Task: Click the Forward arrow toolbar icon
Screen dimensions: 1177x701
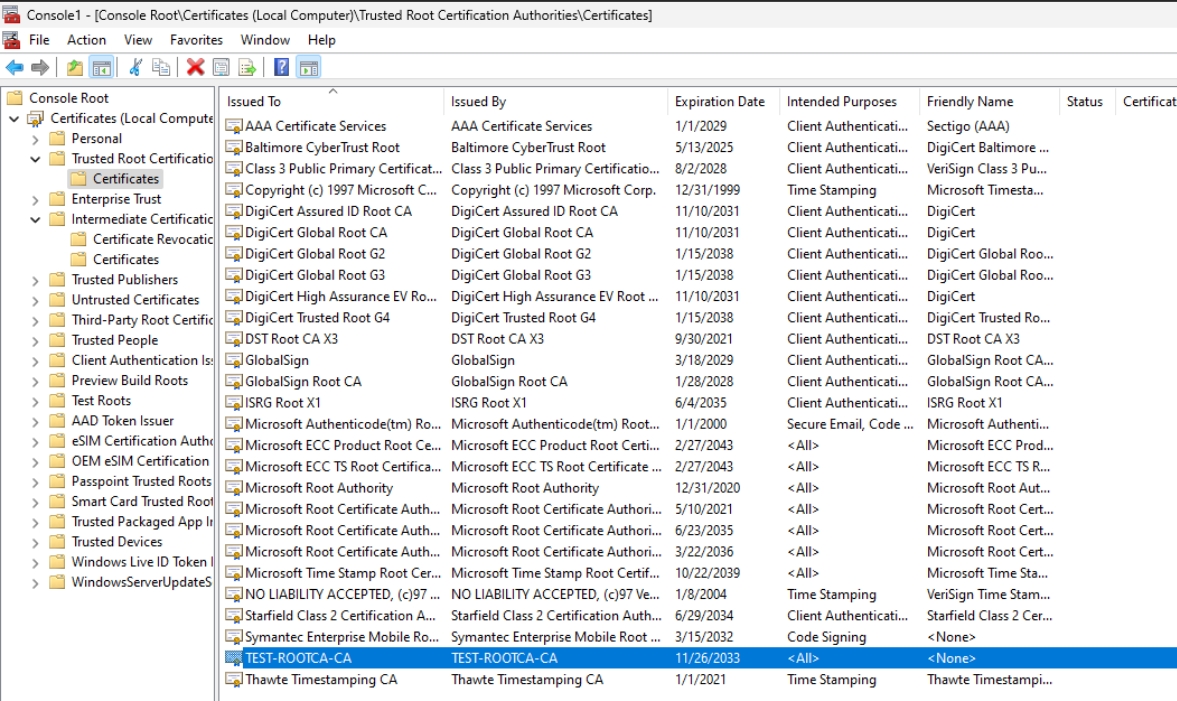Action: [41, 68]
